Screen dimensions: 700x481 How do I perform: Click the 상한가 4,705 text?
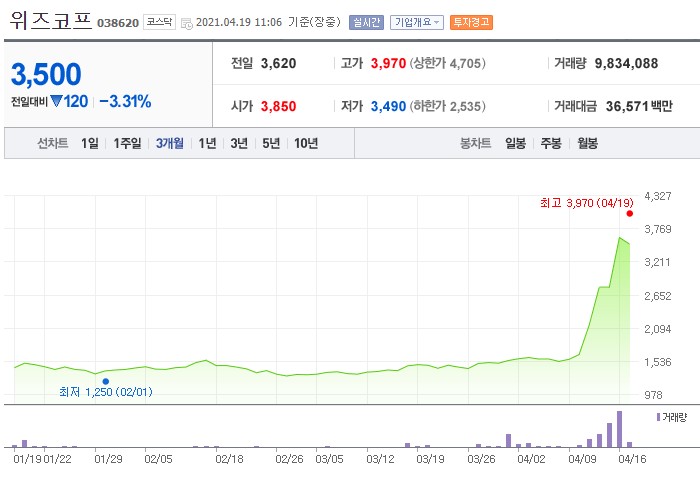pyautogui.click(x=447, y=63)
